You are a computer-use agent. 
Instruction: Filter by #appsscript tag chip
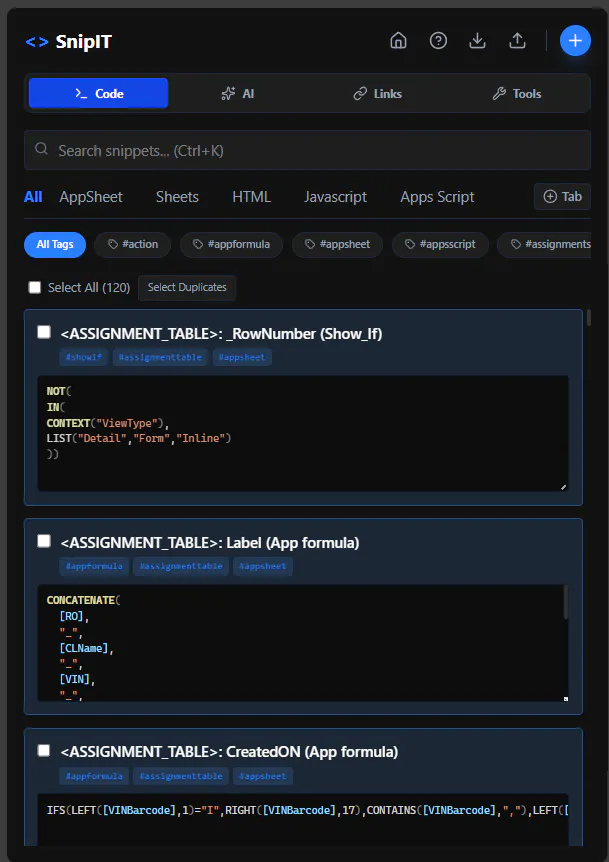(440, 245)
